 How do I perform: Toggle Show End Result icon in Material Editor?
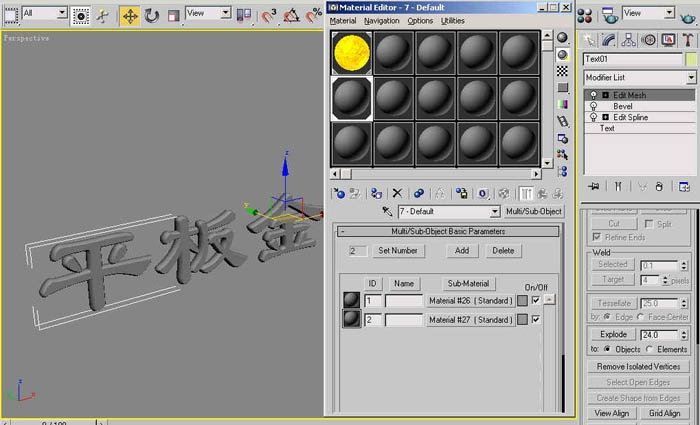point(526,193)
